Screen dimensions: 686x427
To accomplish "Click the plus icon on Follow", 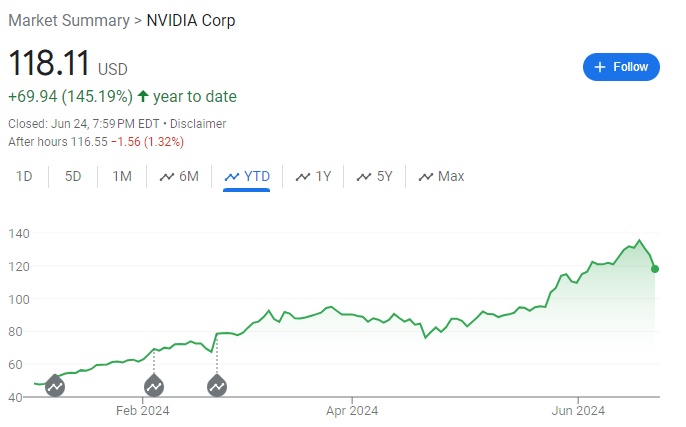I will [600, 67].
